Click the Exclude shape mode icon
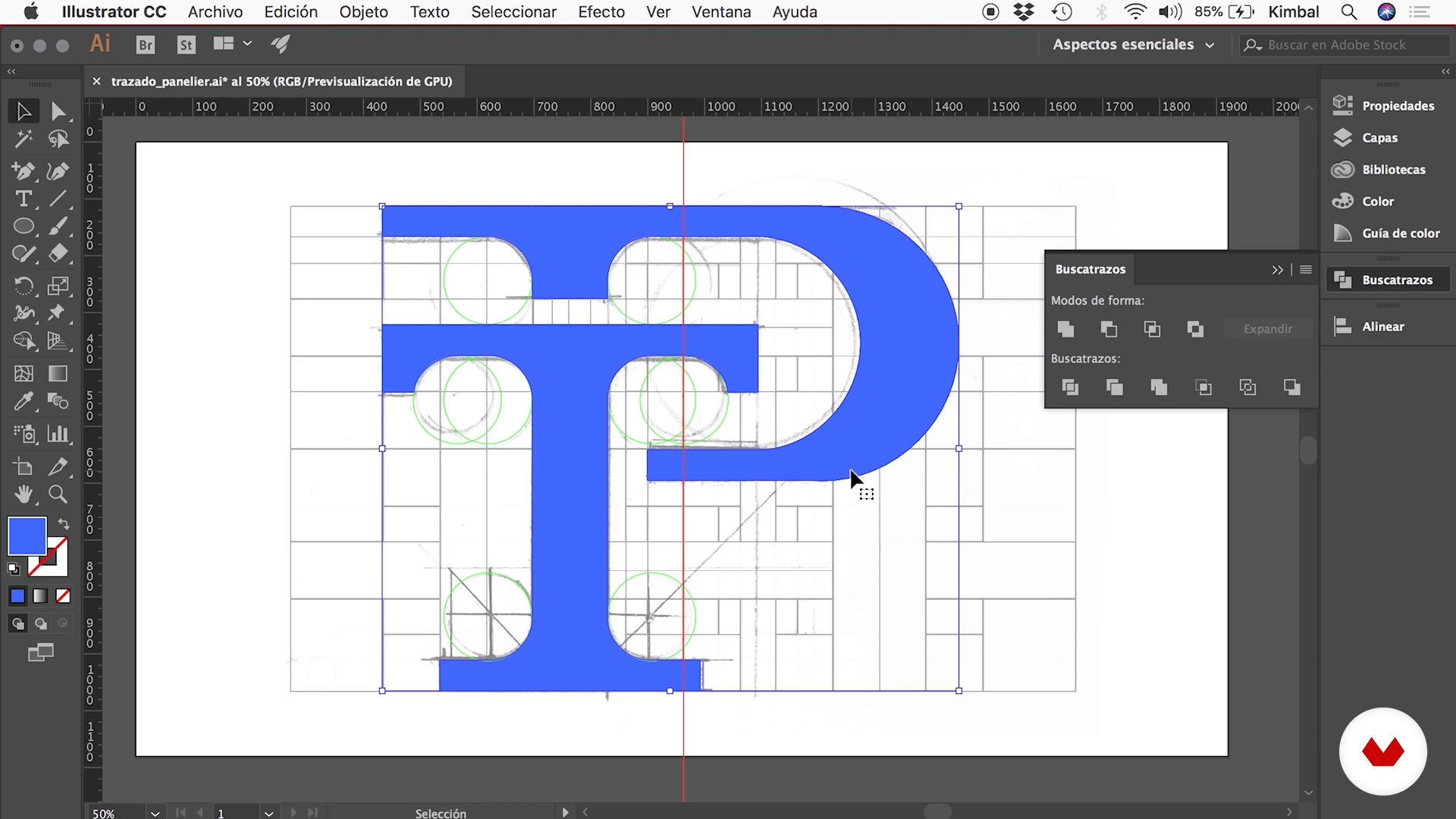1456x819 pixels. 1195,329
